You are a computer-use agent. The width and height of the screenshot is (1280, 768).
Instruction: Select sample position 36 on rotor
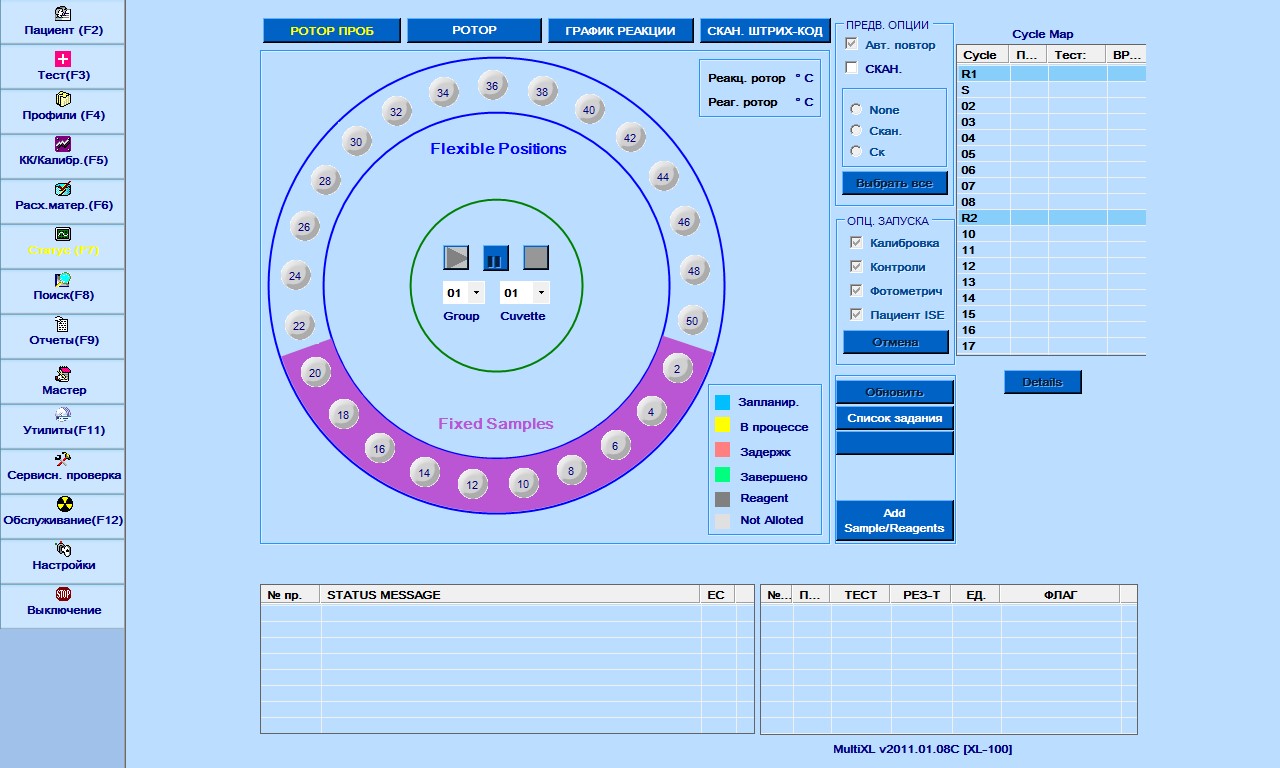492,86
